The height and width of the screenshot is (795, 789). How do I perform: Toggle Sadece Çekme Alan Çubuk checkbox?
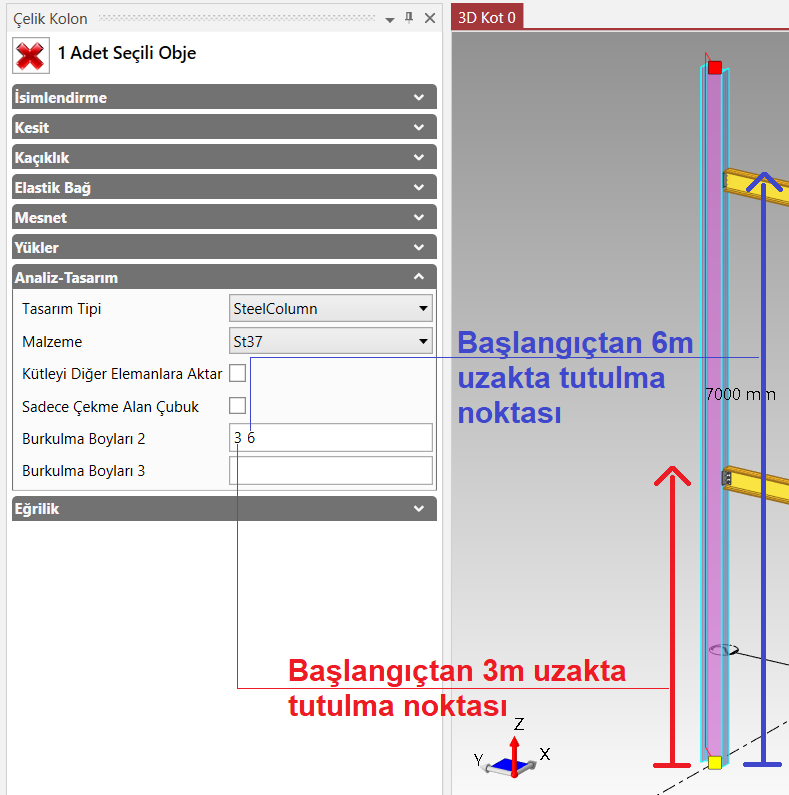click(238, 406)
